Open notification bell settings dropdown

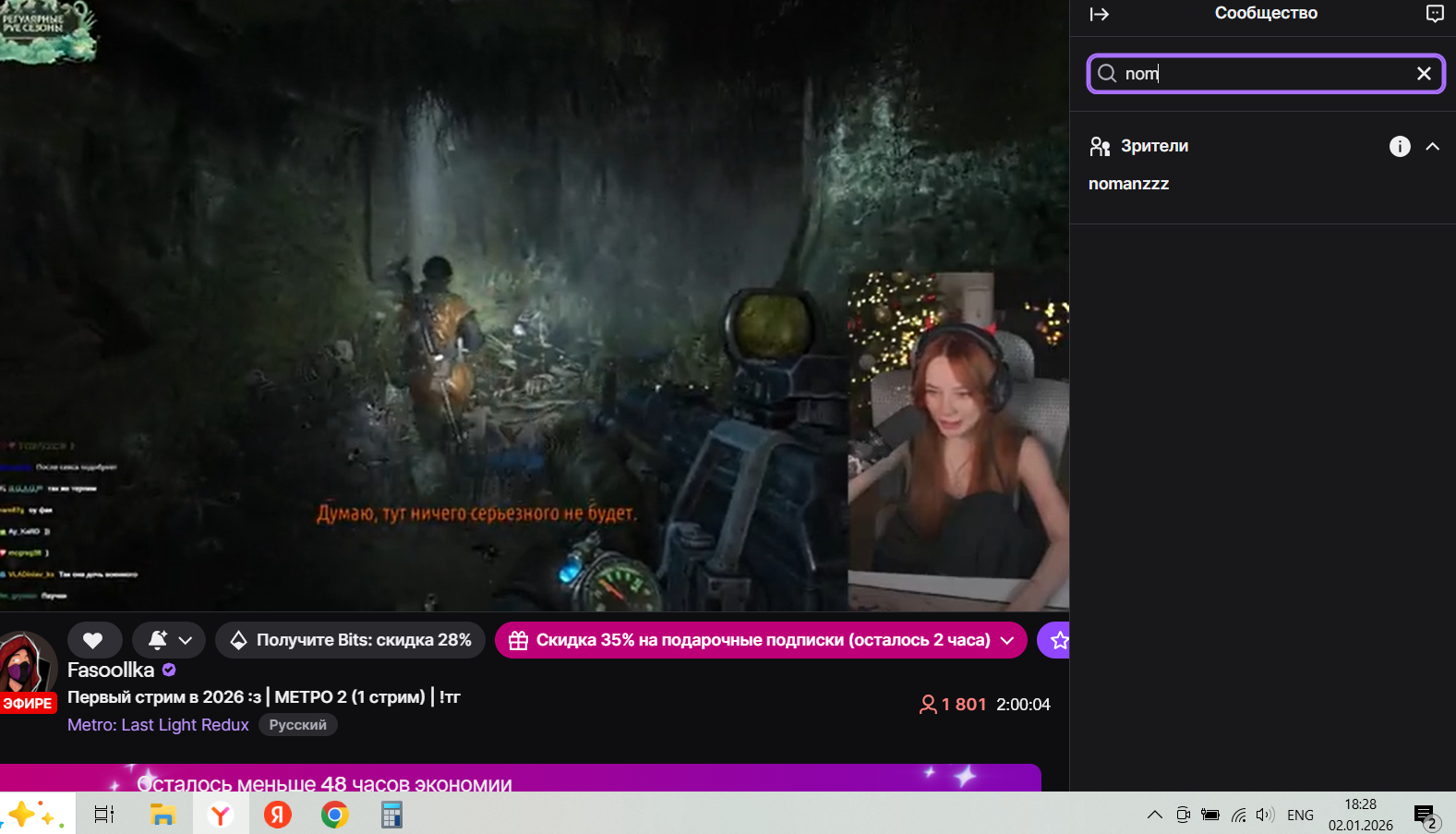pos(170,640)
